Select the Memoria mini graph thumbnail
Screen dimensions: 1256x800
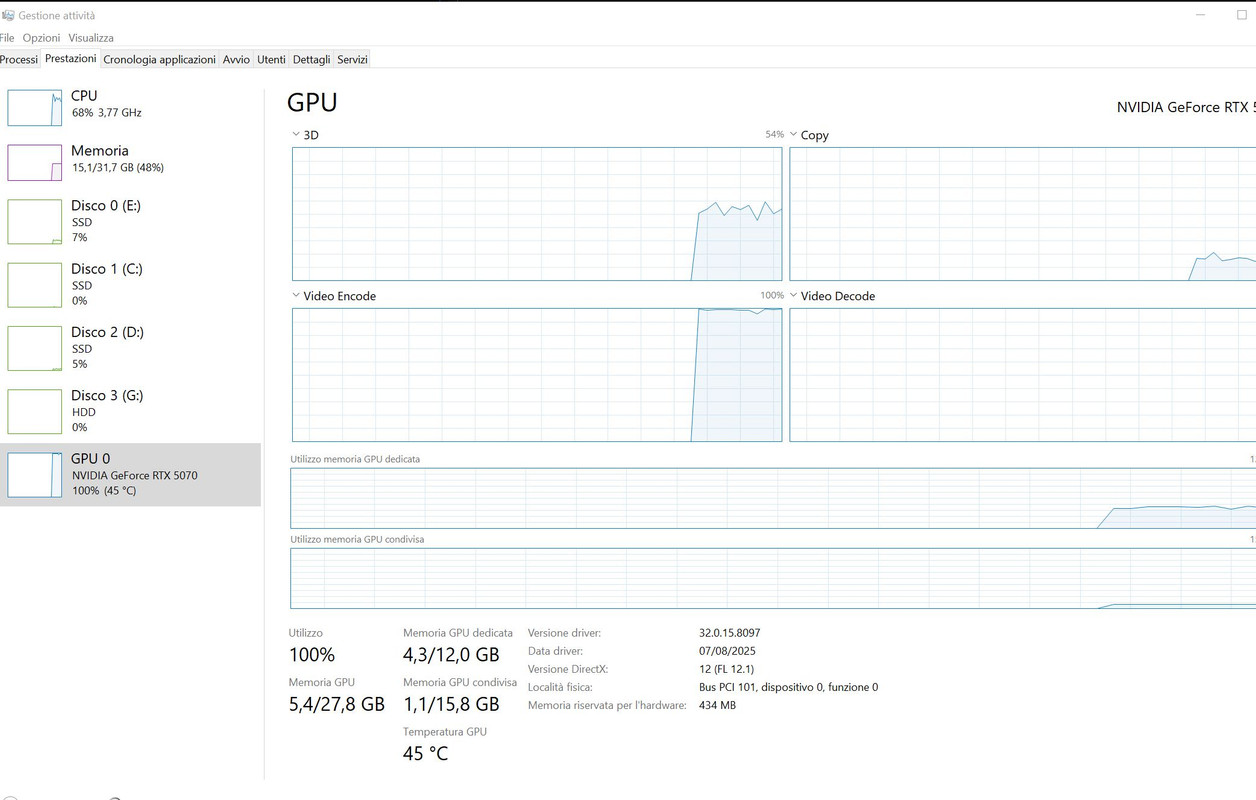[35, 162]
